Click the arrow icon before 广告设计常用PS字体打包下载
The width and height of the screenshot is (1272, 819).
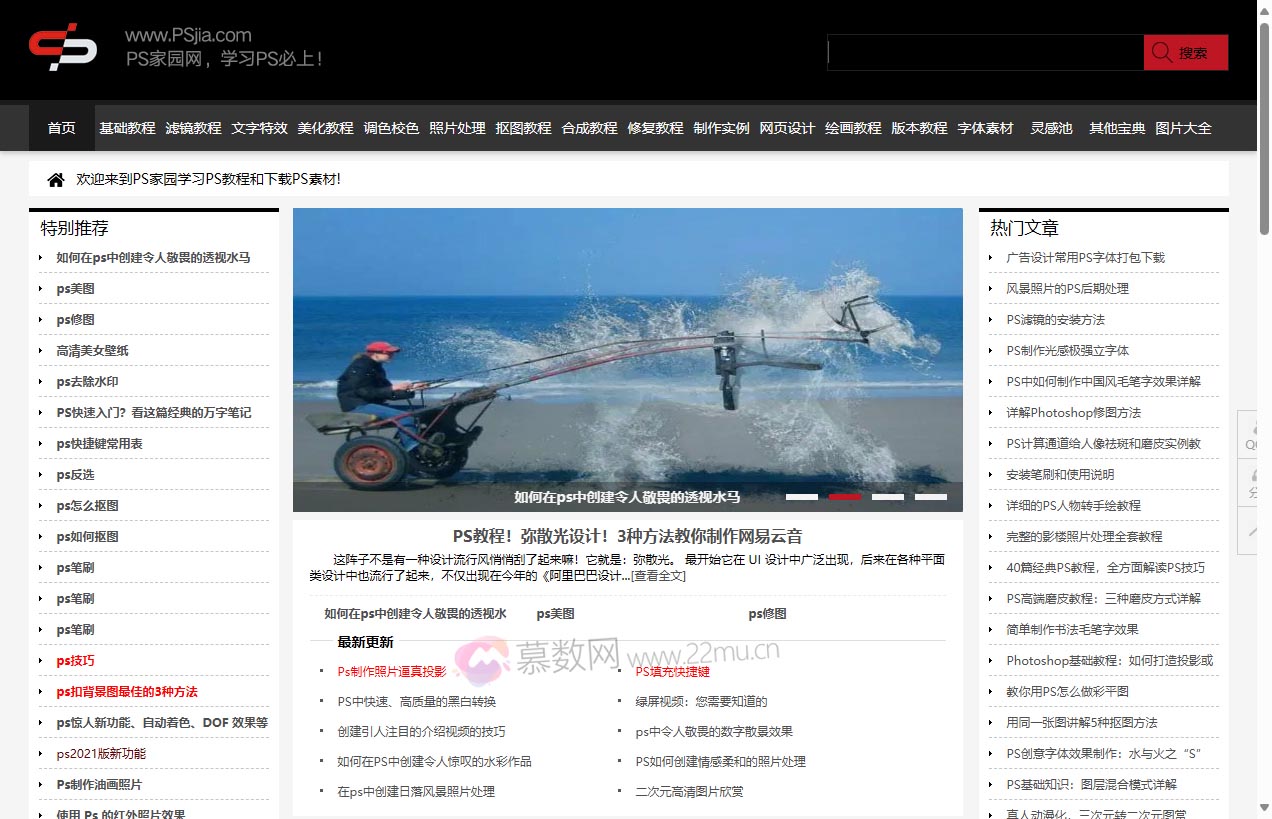tap(989, 257)
